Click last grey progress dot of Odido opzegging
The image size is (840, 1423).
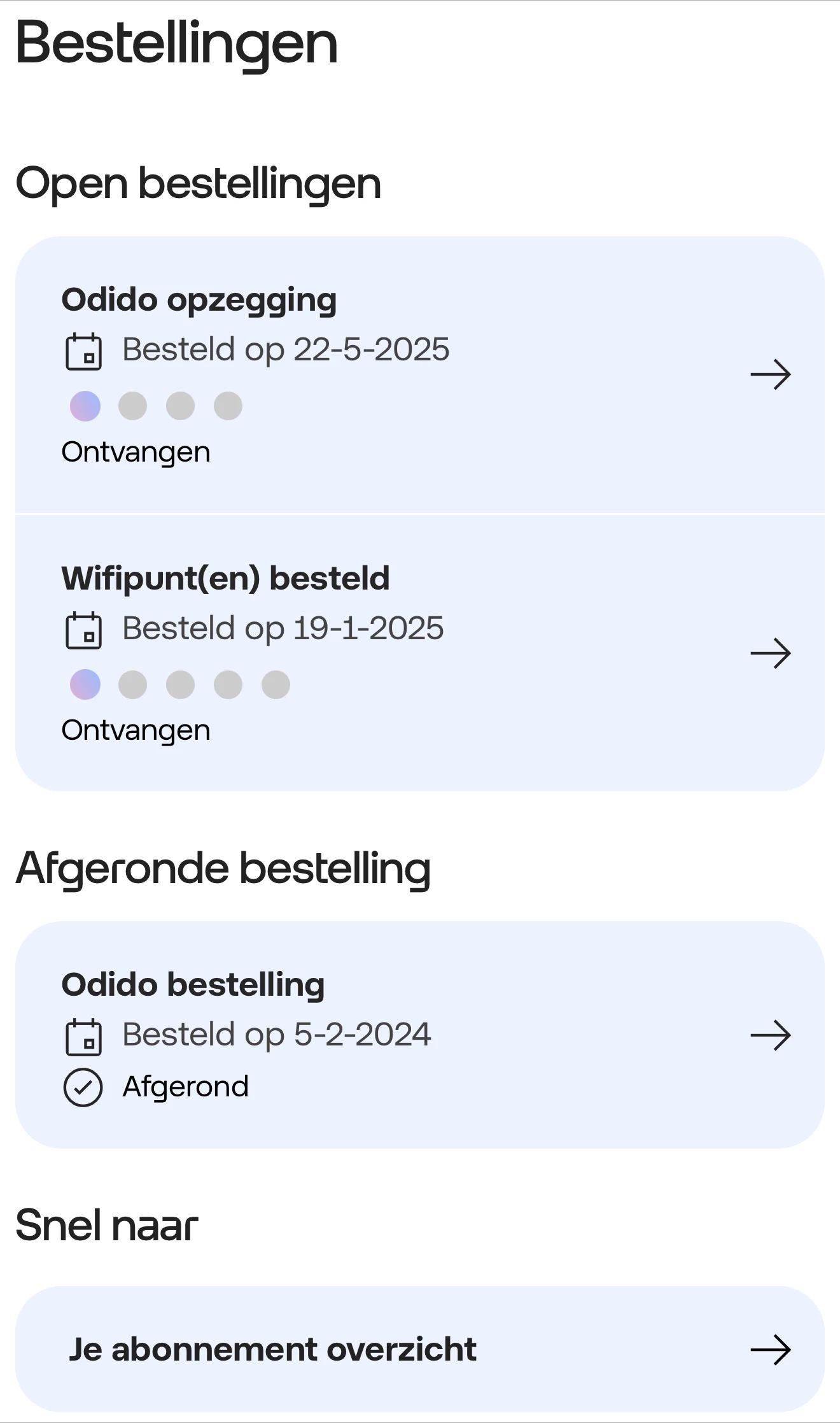pyautogui.click(x=228, y=406)
